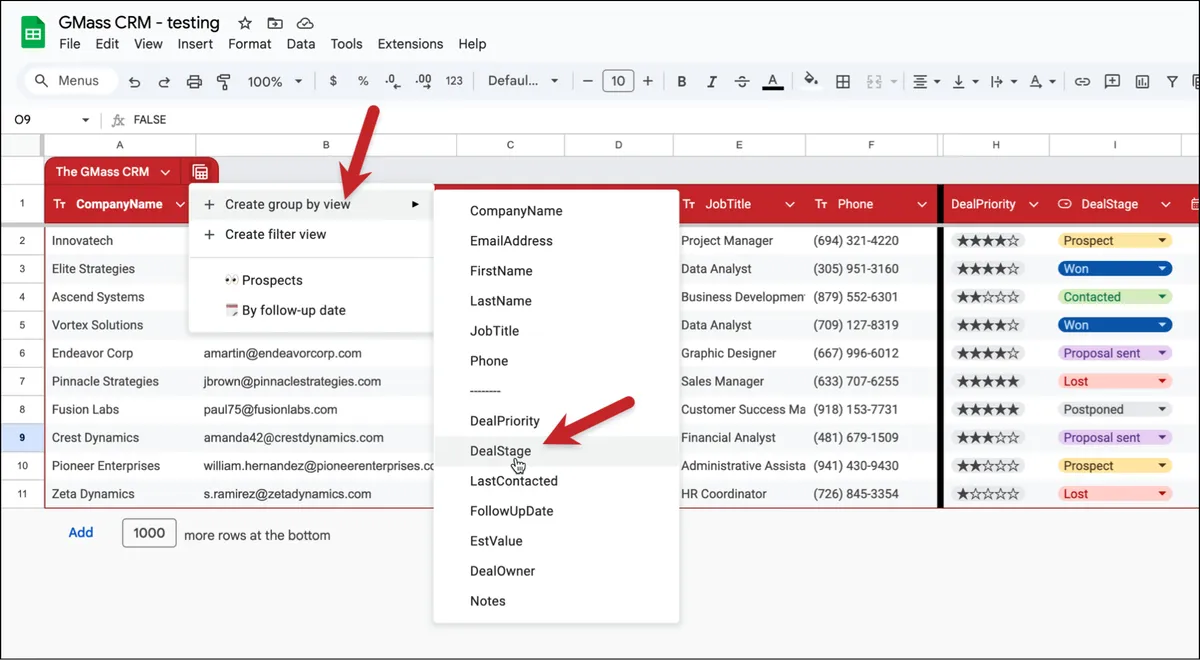Open the DealPriority column header dropdown arrow
Screen dimensions: 1200x660
pos(1034,204)
